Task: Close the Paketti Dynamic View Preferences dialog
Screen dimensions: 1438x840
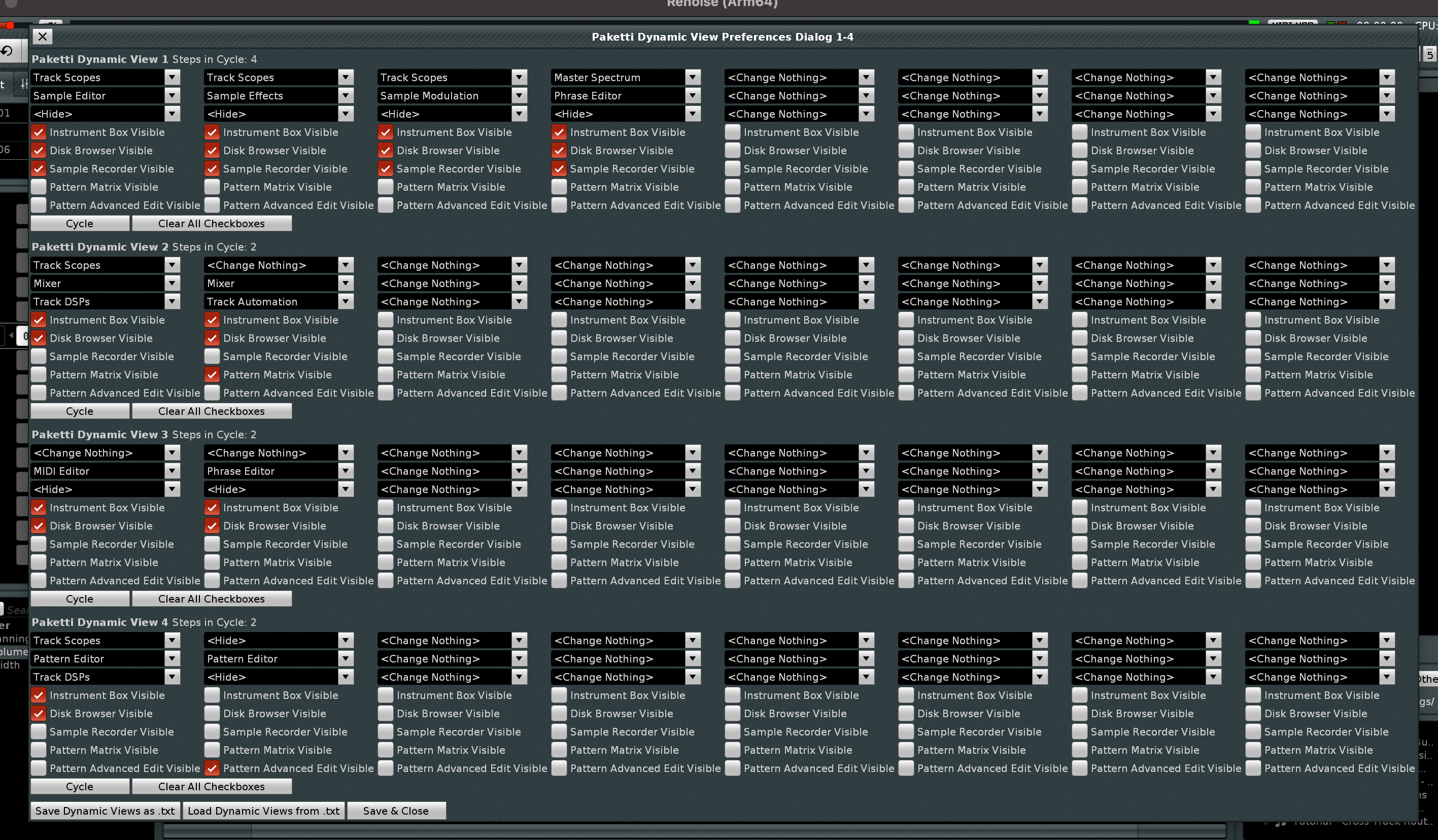Action: 42,37
